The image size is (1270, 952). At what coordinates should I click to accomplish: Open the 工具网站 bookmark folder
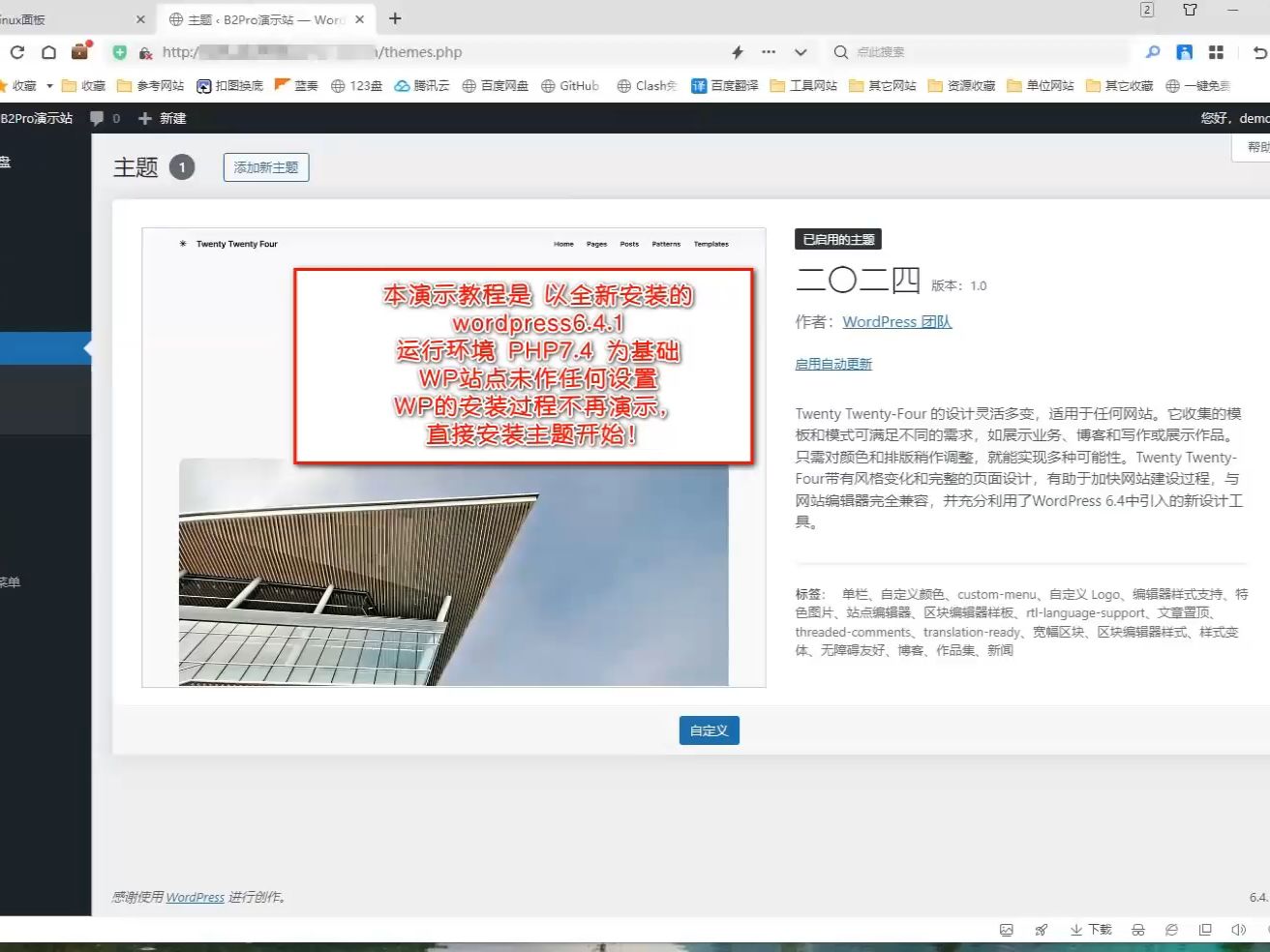pyautogui.click(x=803, y=85)
